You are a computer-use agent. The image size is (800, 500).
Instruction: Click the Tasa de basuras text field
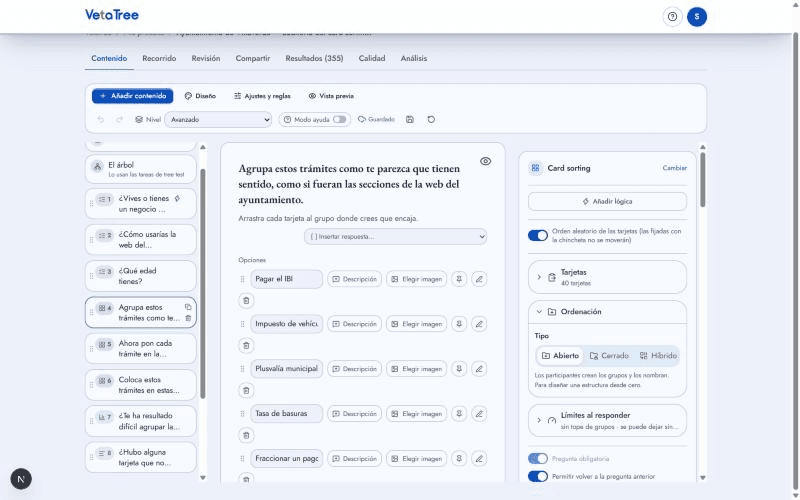click(x=286, y=414)
